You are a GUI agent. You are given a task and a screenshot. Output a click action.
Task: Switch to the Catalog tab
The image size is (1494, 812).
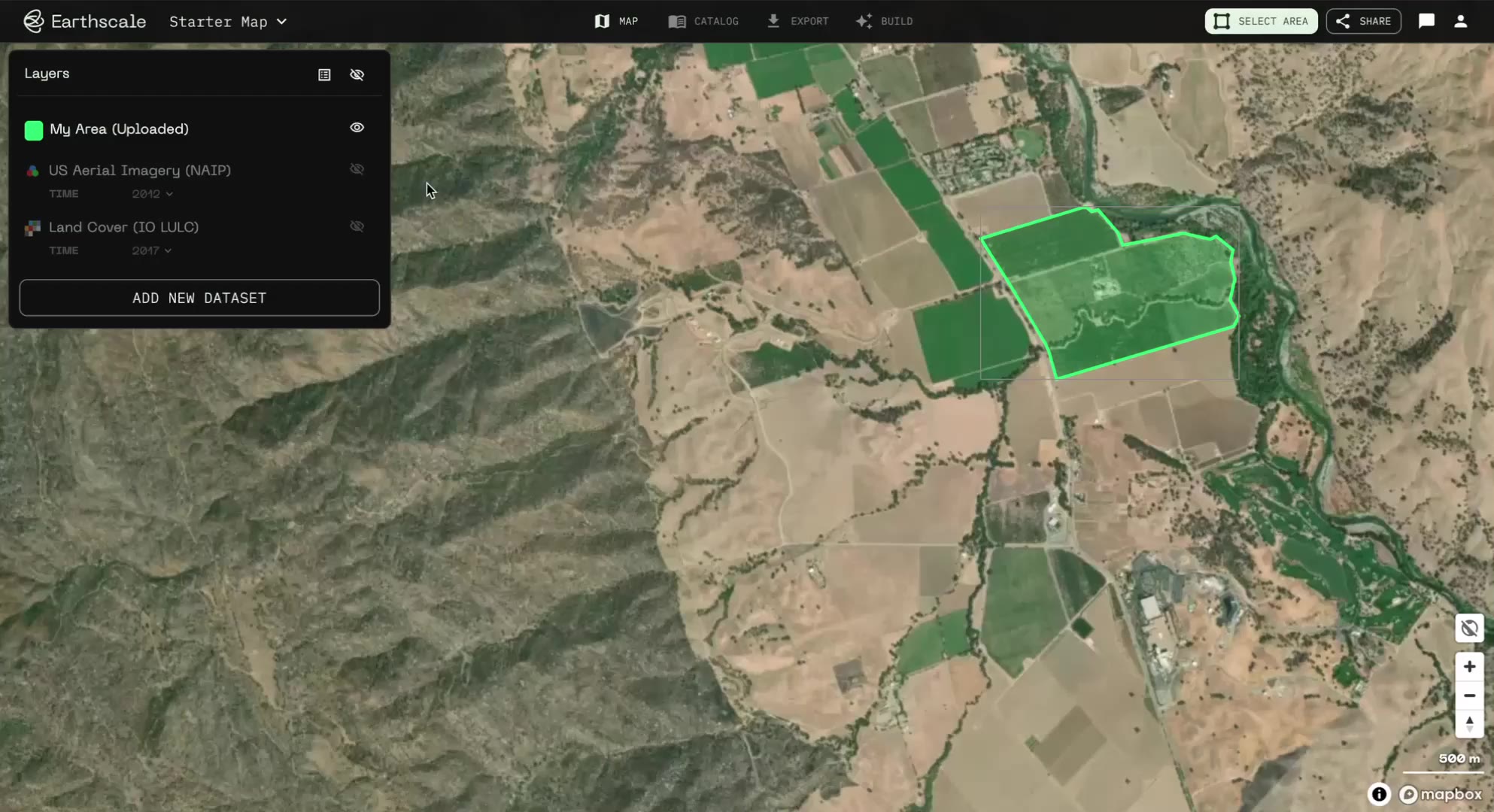pos(703,21)
